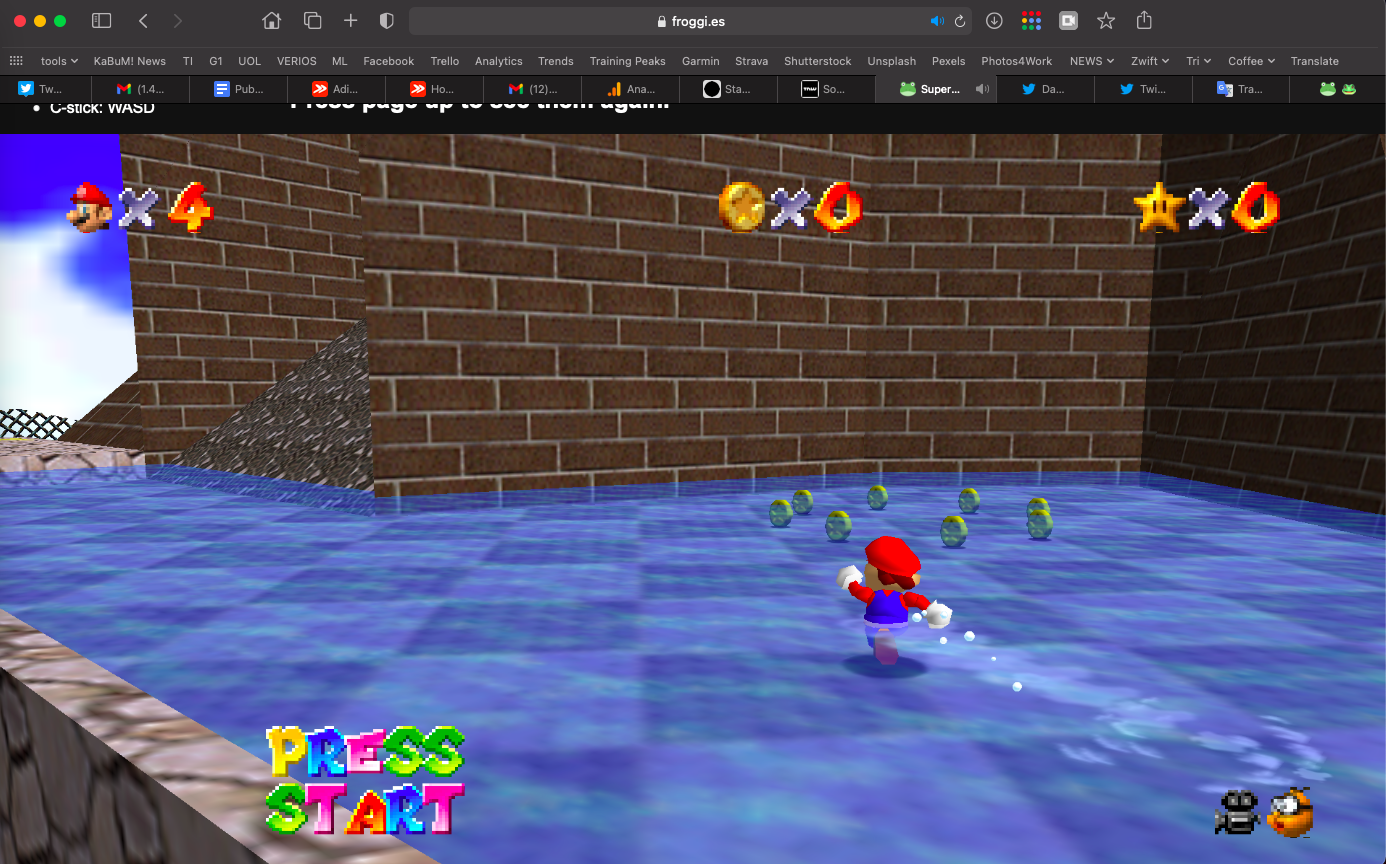This screenshot has width=1386, height=864.
Task: Mute the Super... tab audio icon
Action: pyautogui.click(x=982, y=89)
